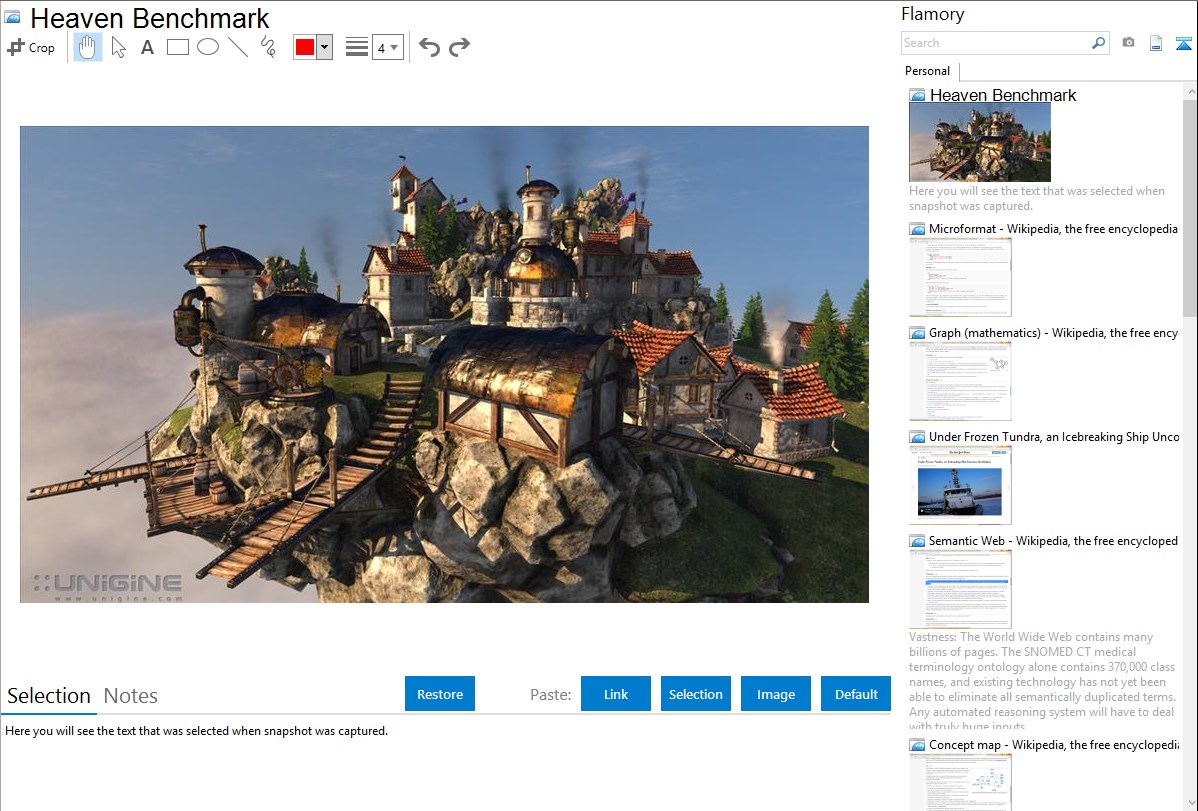
Task: Click the camera capture icon
Action: 1128,43
